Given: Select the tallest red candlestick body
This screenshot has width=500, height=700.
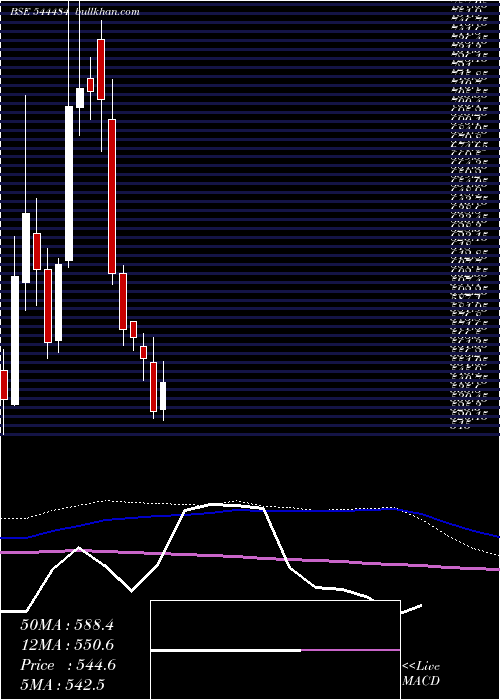Looking at the screenshot, I should coord(112,196).
